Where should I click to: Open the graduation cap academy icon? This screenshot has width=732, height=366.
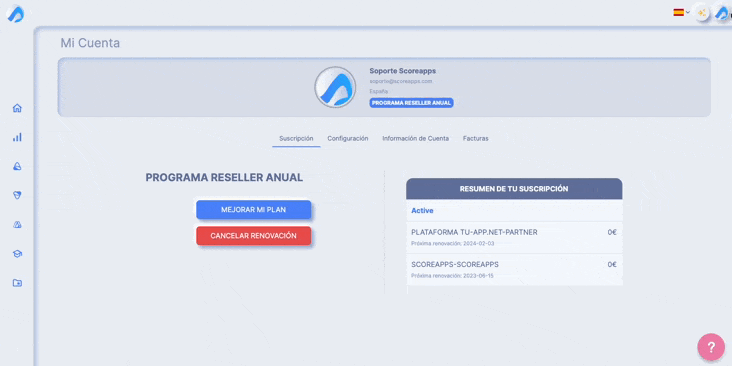point(17,254)
